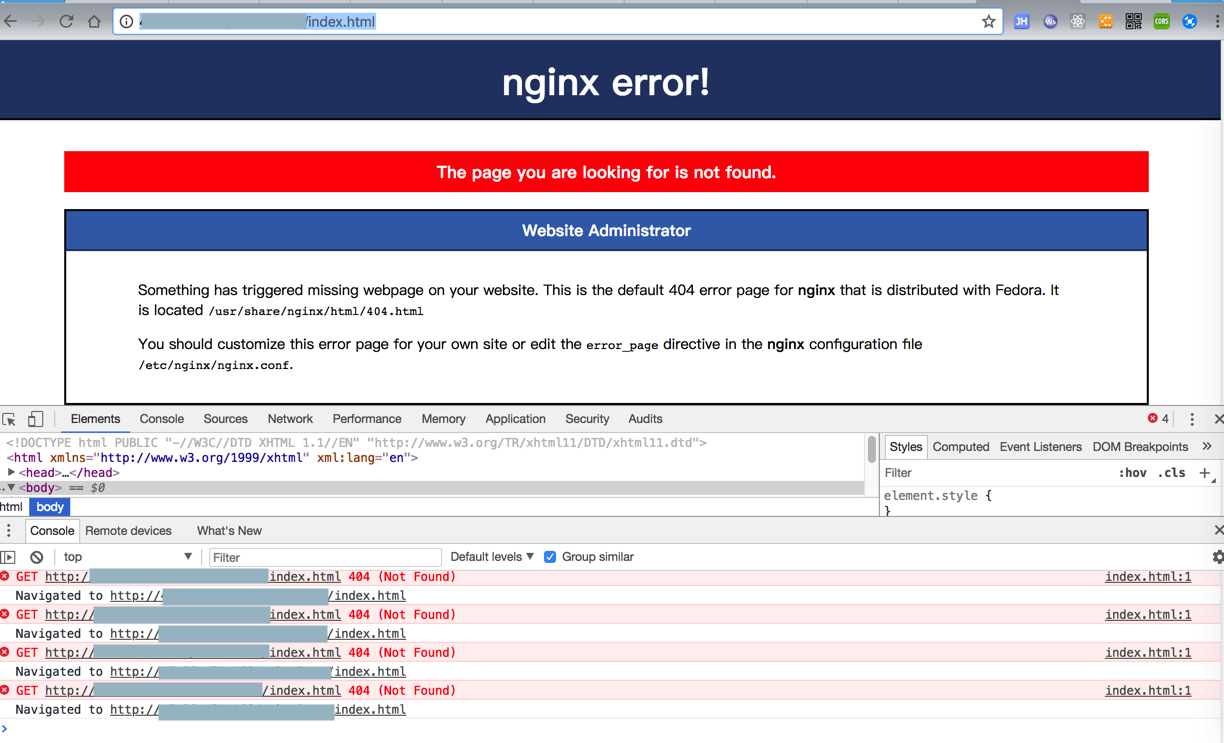1224x743 pixels.
Task: View site information icon in address bar
Action: [x=127, y=21]
